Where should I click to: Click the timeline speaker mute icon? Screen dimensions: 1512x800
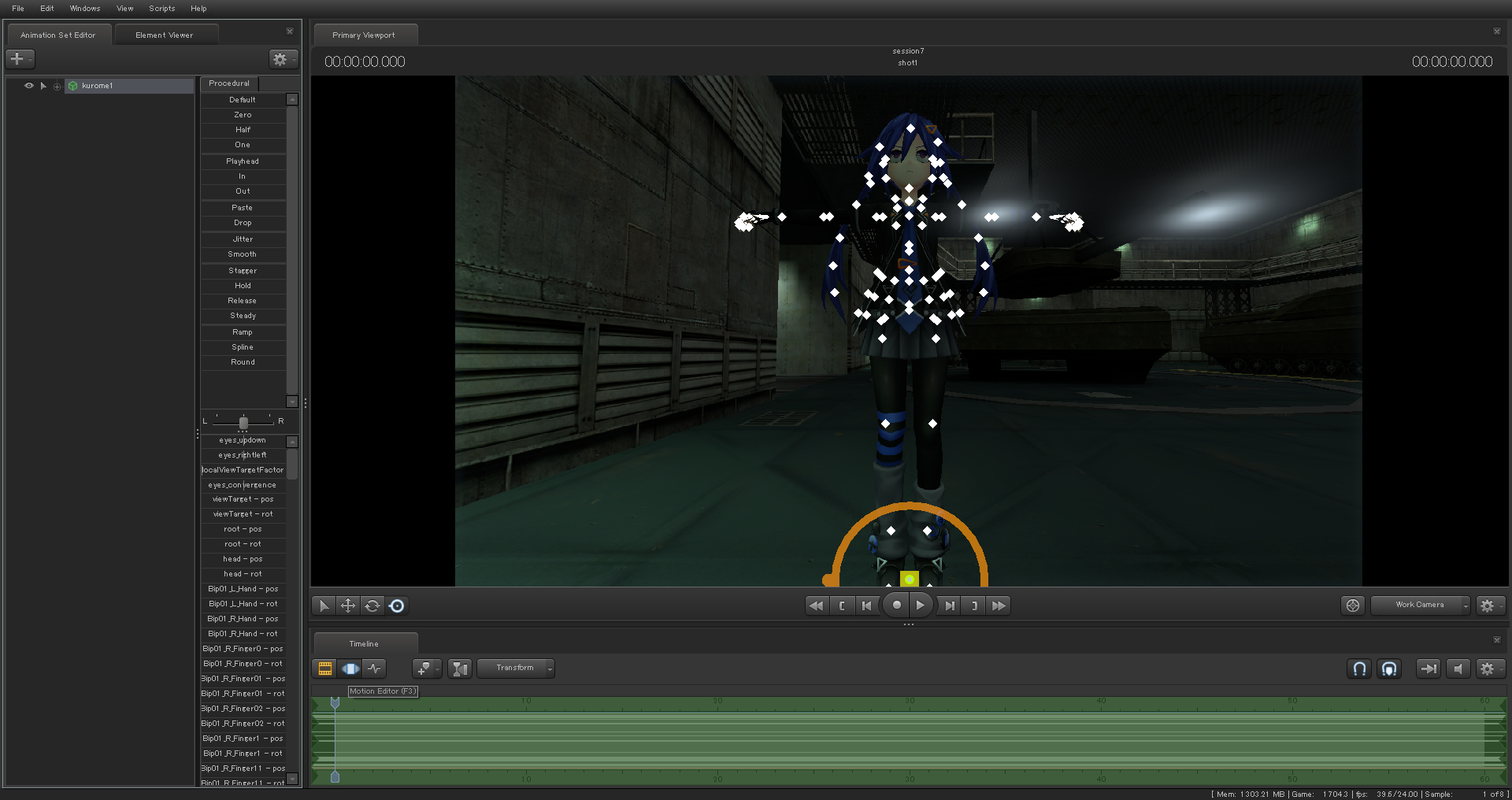pyautogui.click(x=1458, y=669)
